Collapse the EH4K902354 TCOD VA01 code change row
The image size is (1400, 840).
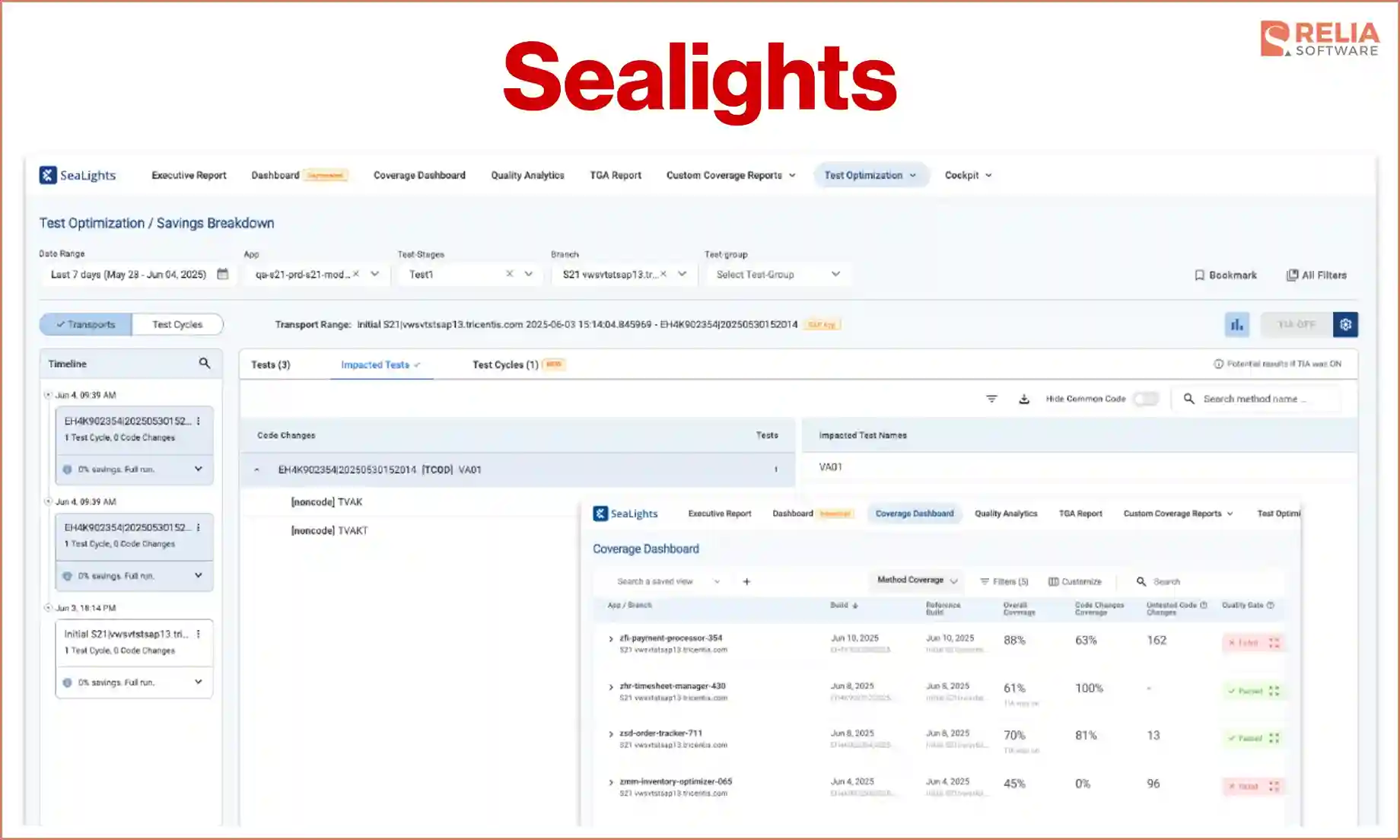[x=256, y=469]
